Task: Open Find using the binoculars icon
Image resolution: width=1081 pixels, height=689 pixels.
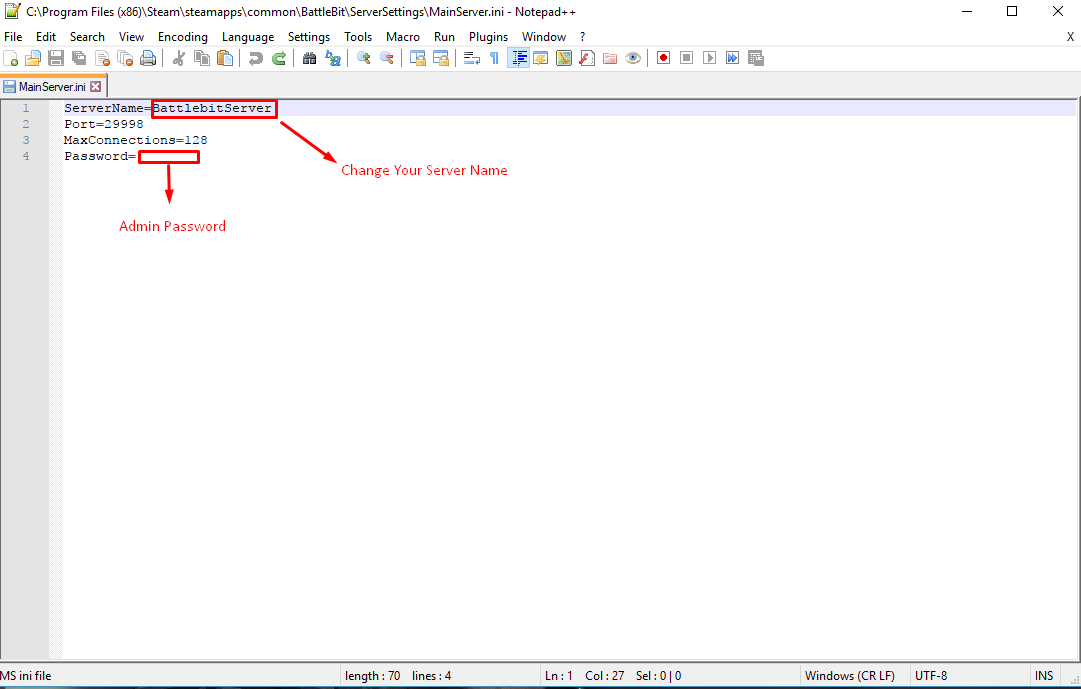Action: click(310, 59)
